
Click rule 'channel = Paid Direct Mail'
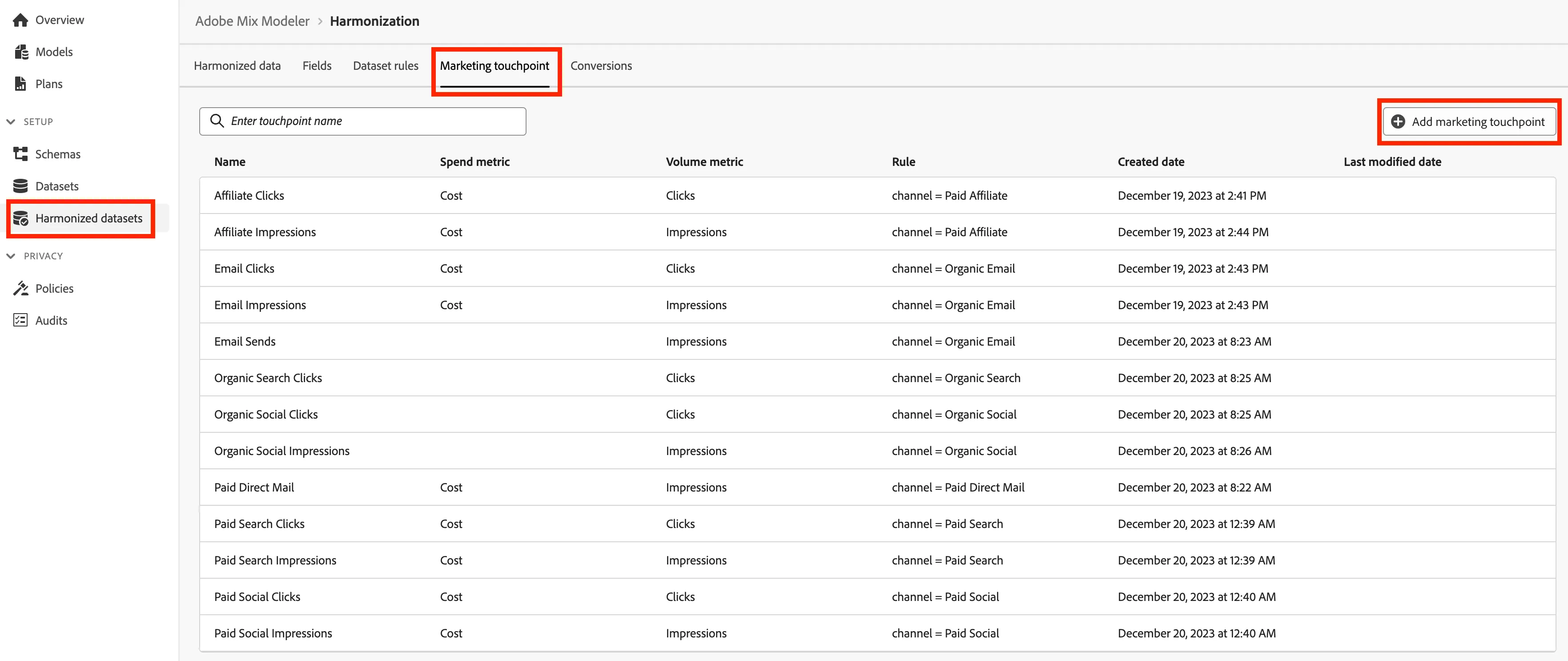957,488
